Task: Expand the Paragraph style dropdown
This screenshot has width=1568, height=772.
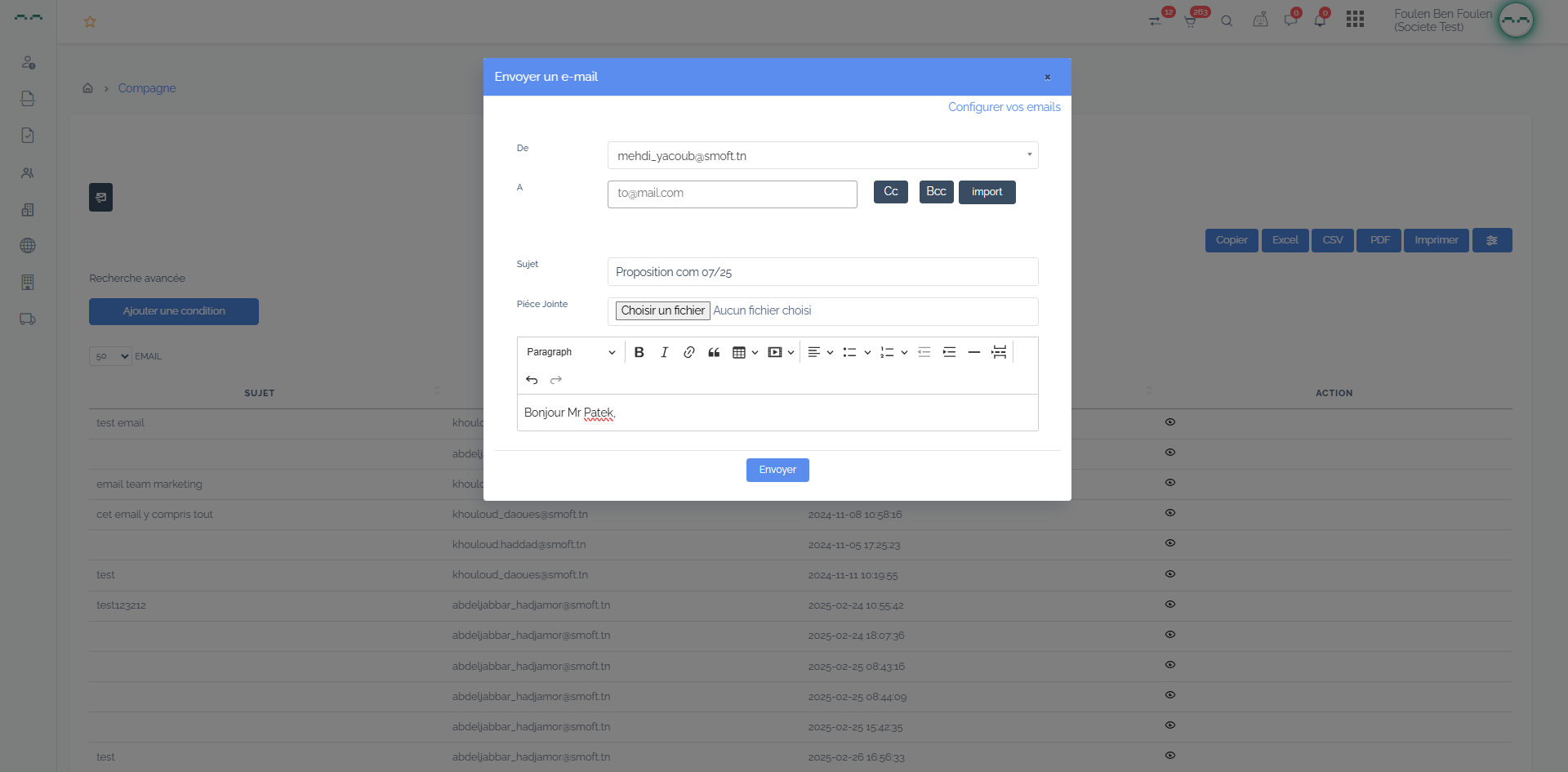Action: 570,352
